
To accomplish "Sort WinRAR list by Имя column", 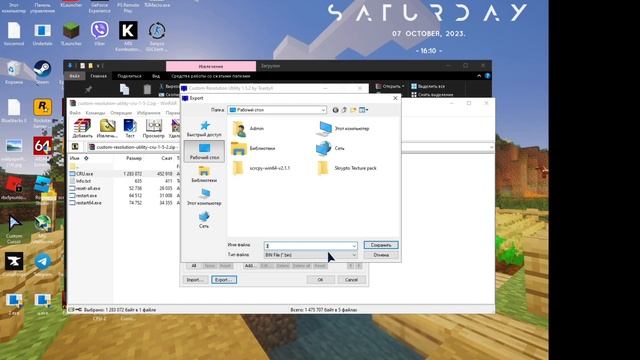I will point(74,158).
